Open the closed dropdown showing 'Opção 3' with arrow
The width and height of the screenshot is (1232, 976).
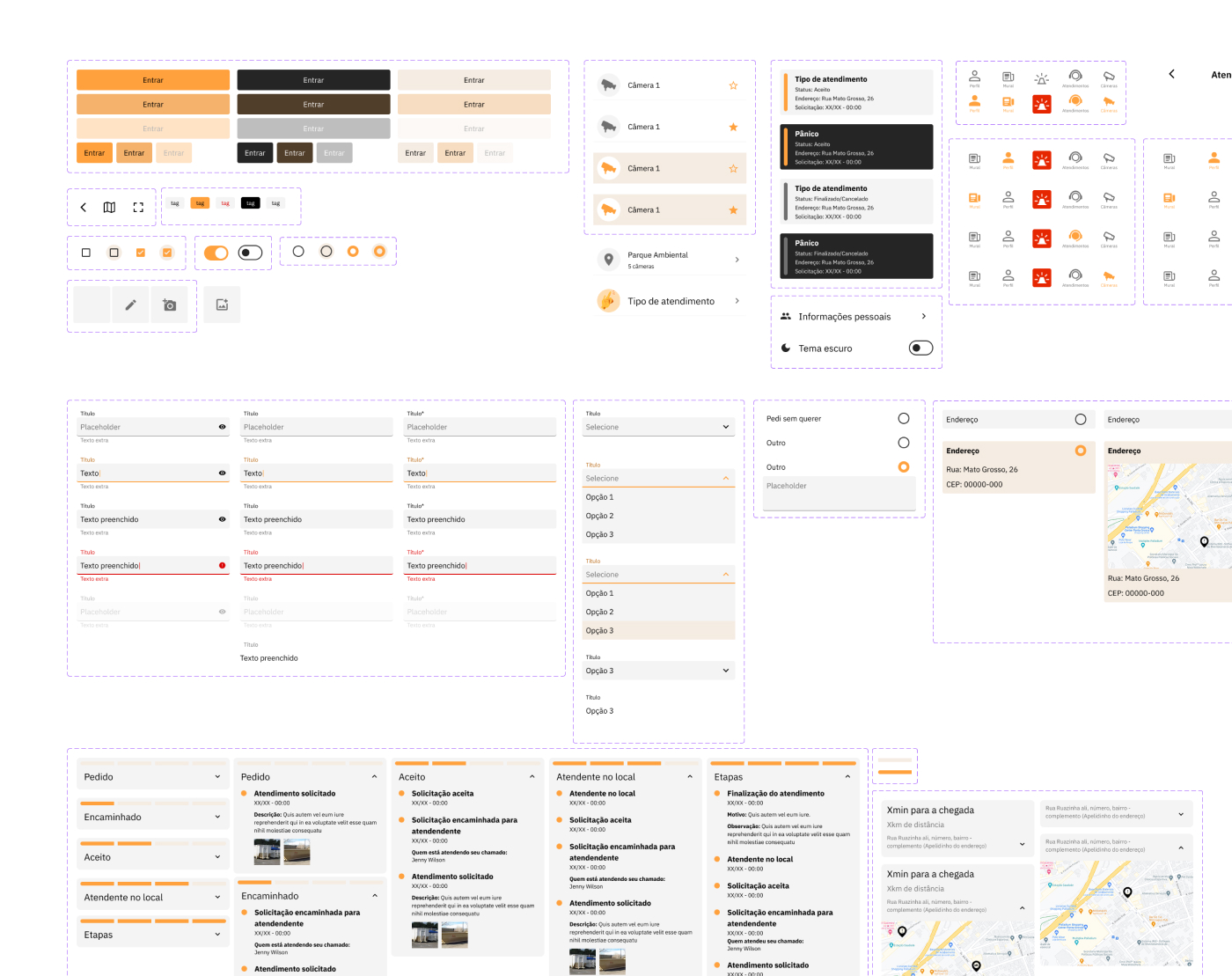point(658,671)
